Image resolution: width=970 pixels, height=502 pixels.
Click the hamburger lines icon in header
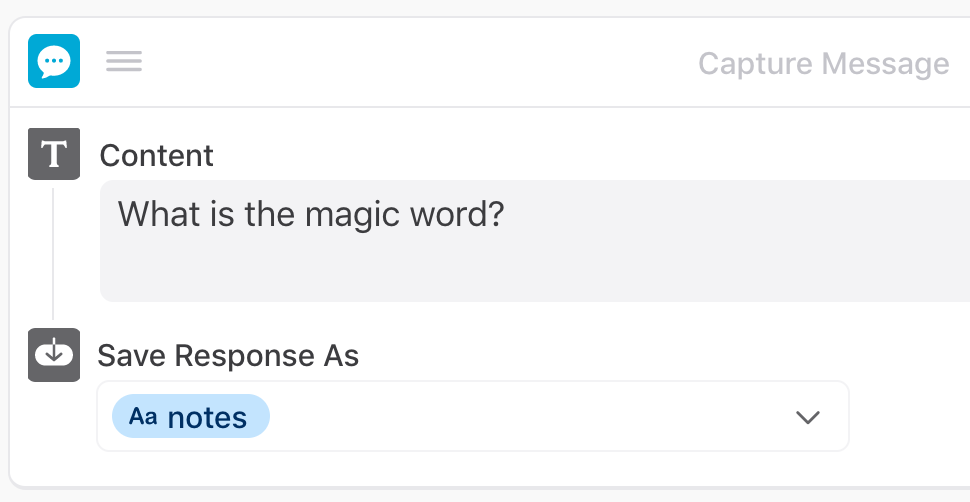[x=124, y=62]
